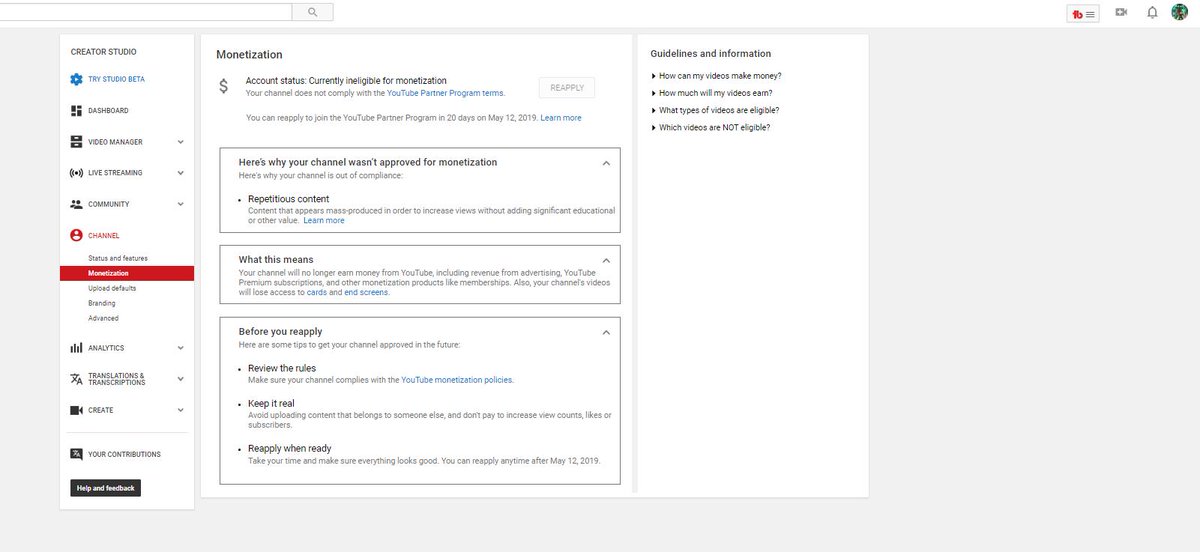This screenshot has width=1200, height=552.
Task: Click the Video Manager icon
Action: [77, 142]
